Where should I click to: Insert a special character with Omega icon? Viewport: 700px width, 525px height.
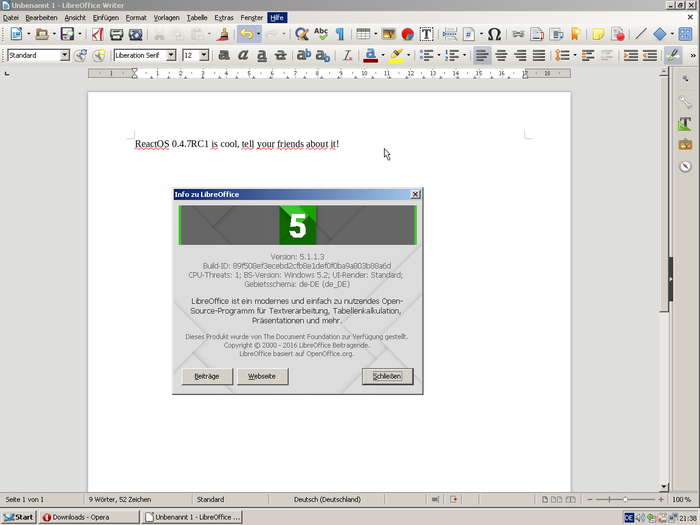pos(494,34)
